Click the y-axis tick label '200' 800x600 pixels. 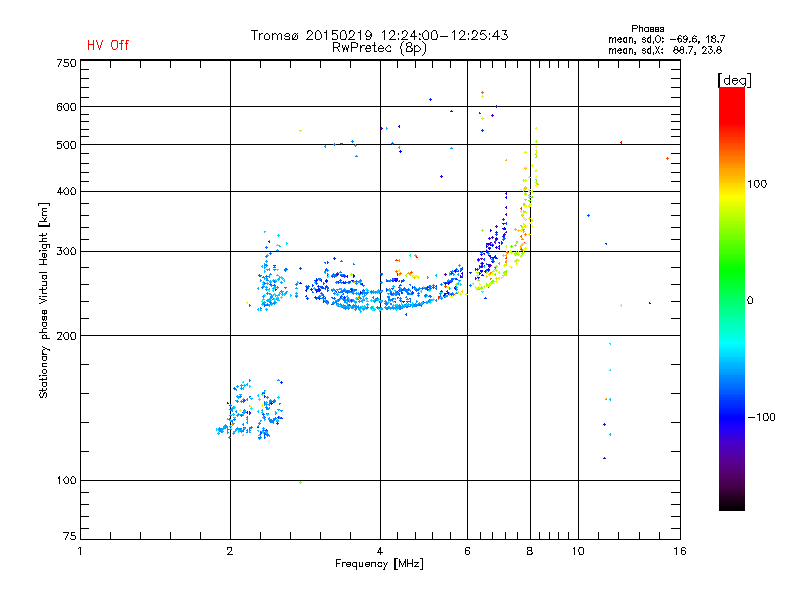(66, 336)
